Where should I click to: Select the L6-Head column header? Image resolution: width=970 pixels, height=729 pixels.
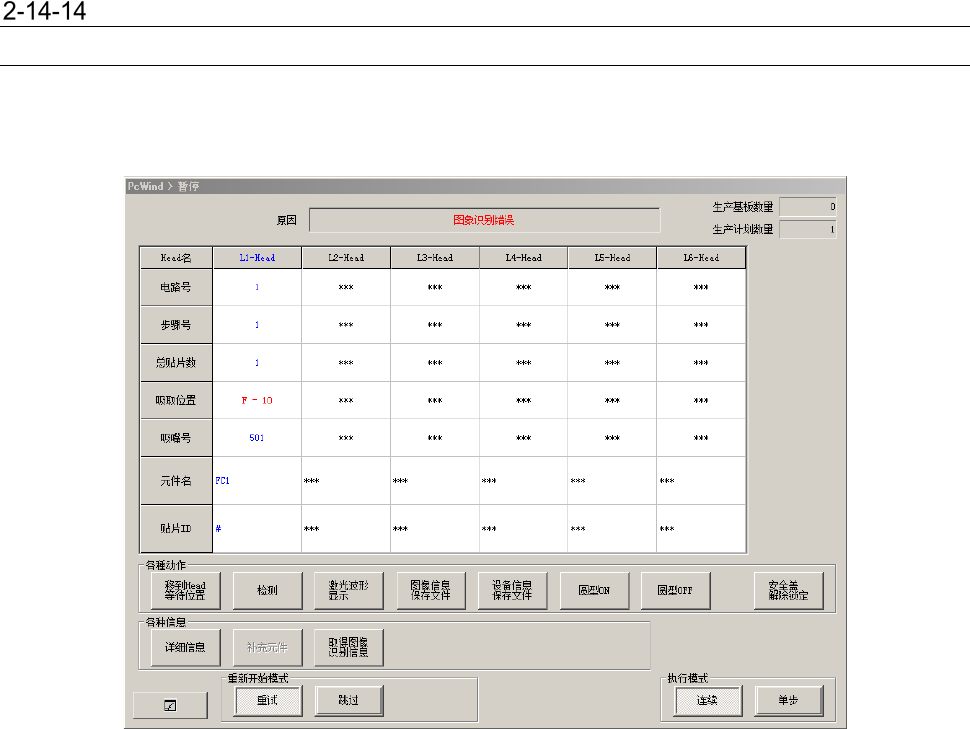pos(702,257)
